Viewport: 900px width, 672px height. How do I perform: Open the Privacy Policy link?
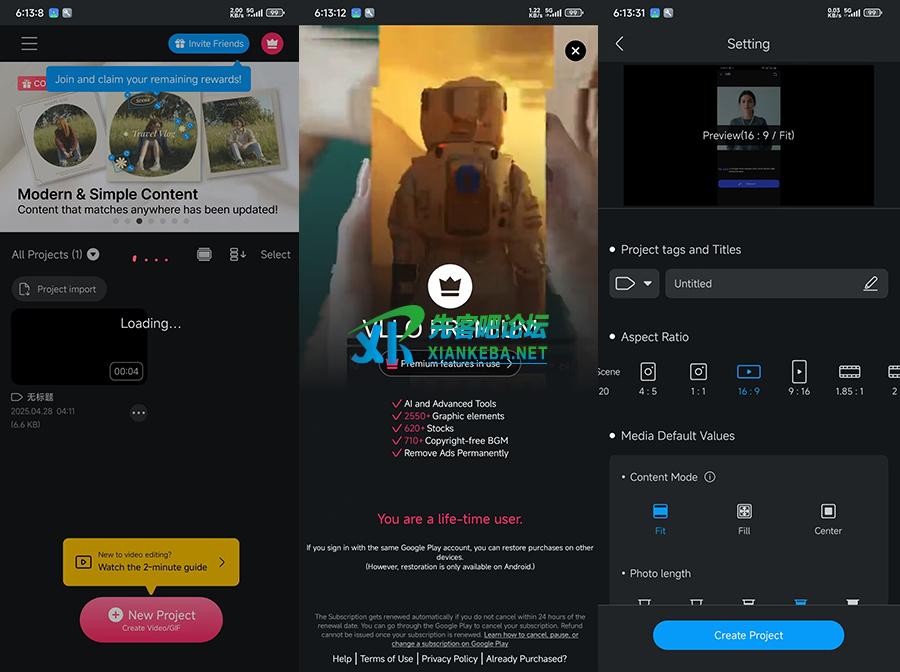(449, 659)
